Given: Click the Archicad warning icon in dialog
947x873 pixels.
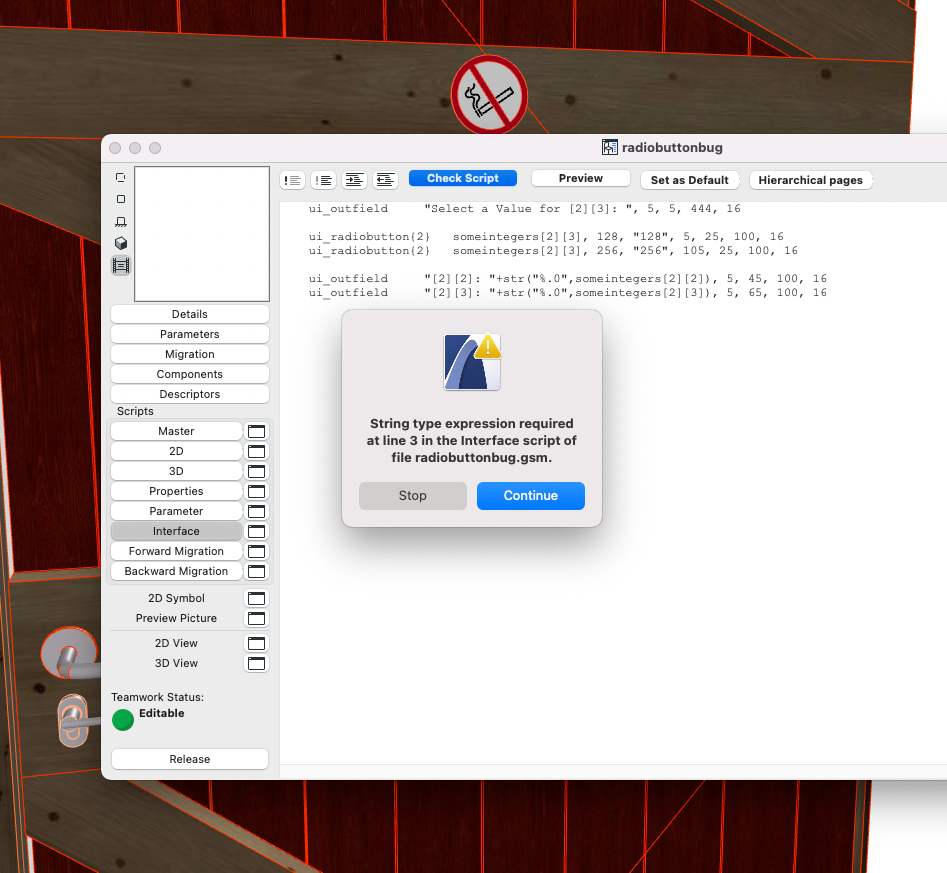Looking at the screenshot, I should (472, 362).
